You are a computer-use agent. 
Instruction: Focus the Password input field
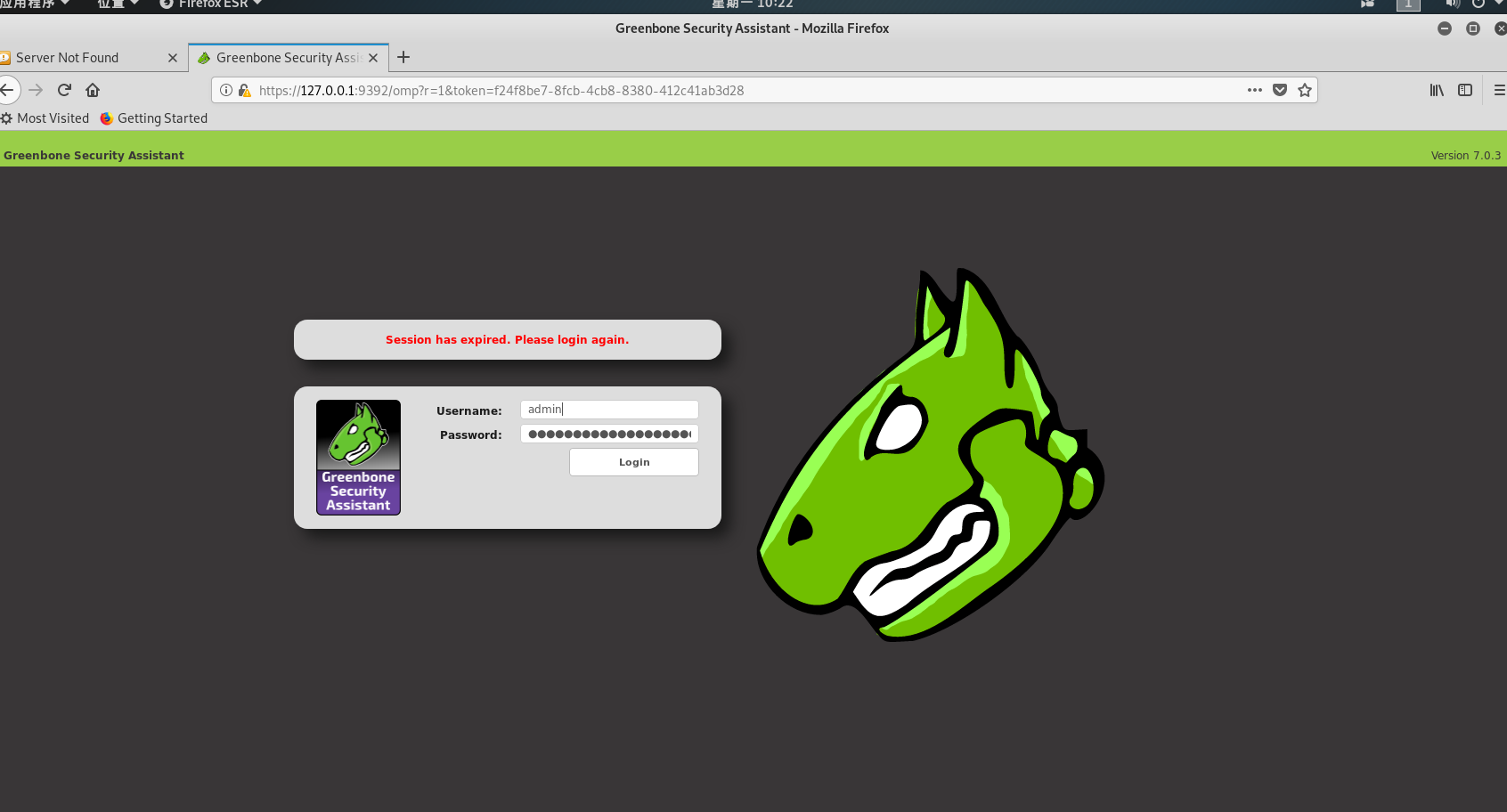pos(609,434)
